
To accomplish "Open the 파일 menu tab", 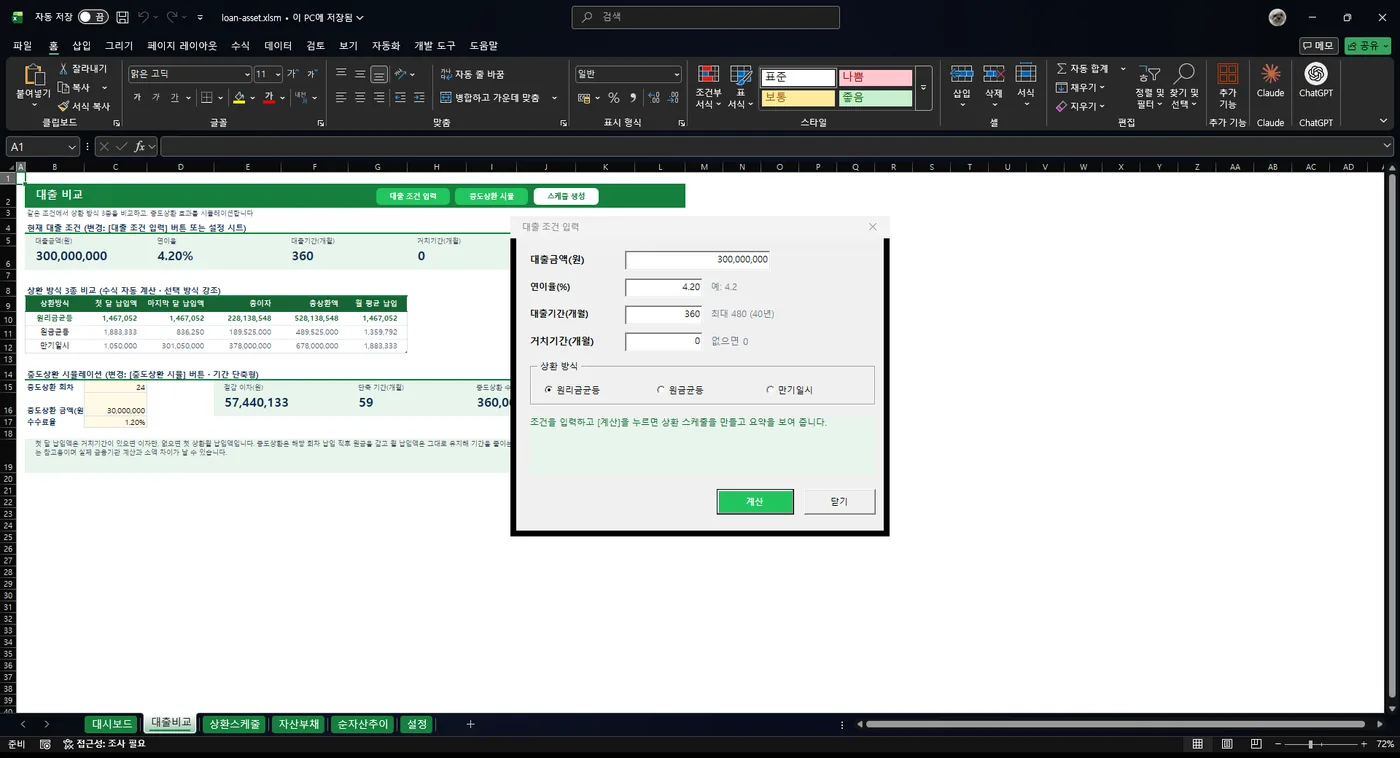I will 22,46.
